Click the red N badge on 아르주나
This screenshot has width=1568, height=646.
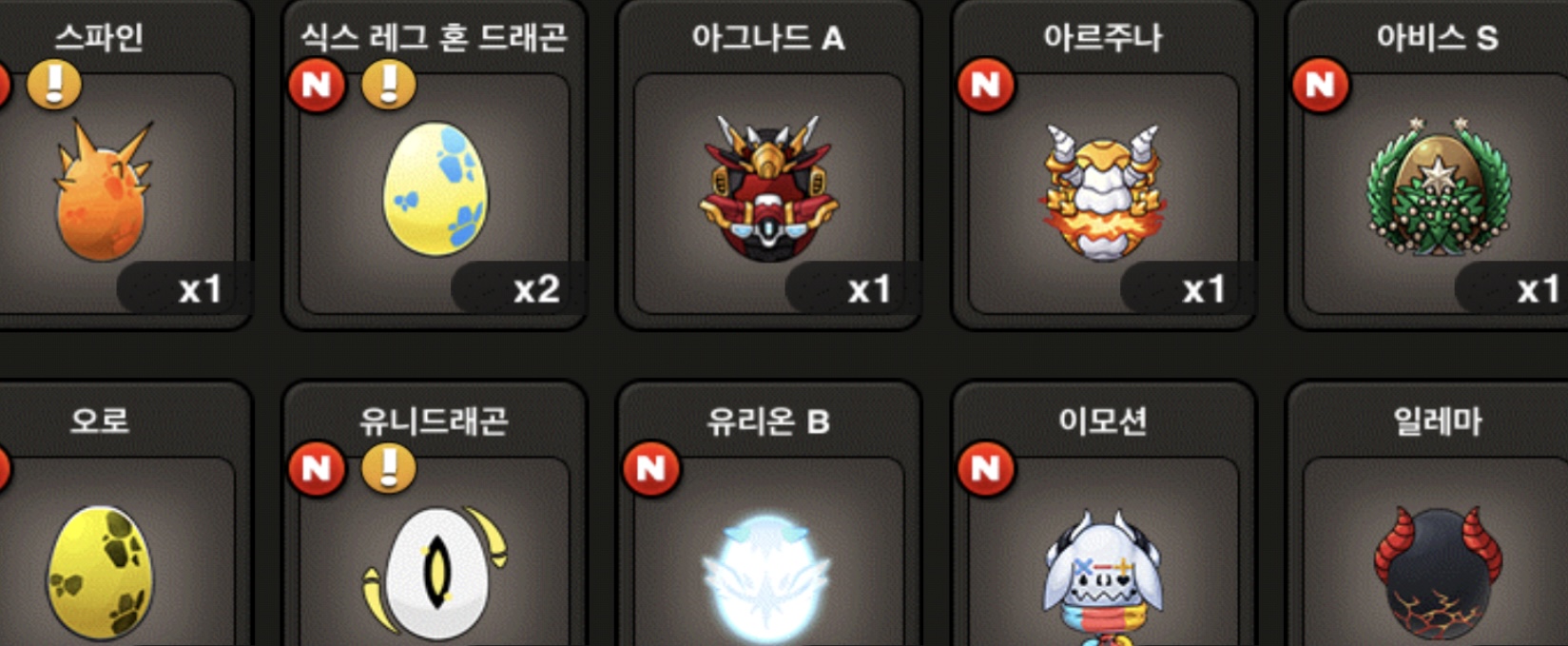click(986, 86)
